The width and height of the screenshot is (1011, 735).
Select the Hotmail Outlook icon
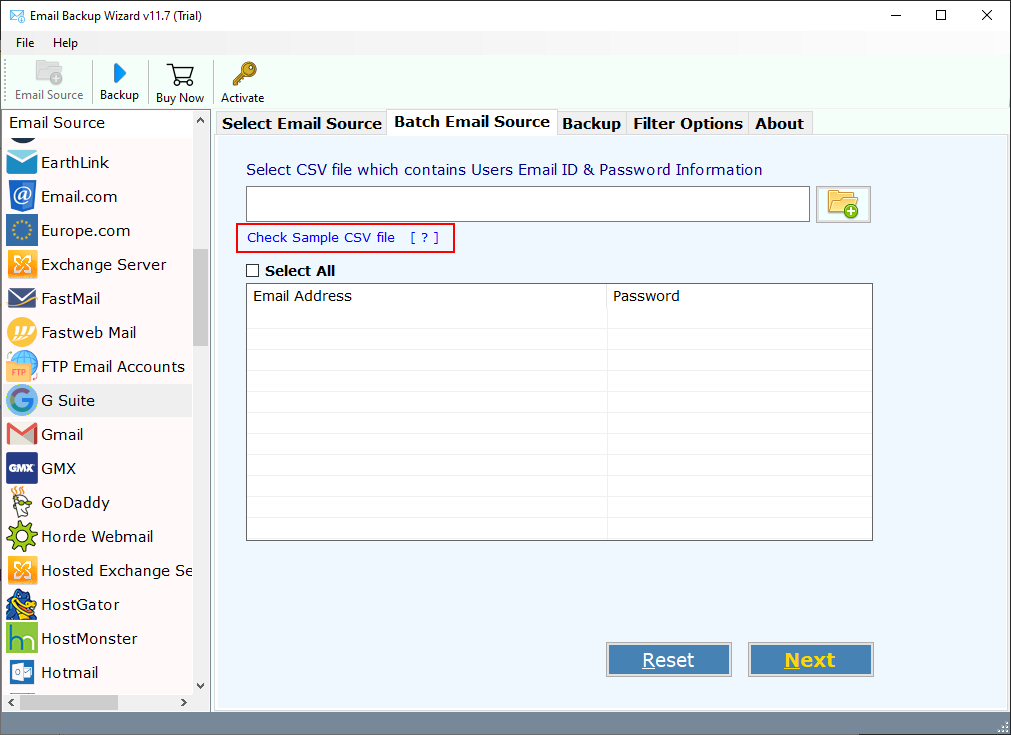[22, 672]
